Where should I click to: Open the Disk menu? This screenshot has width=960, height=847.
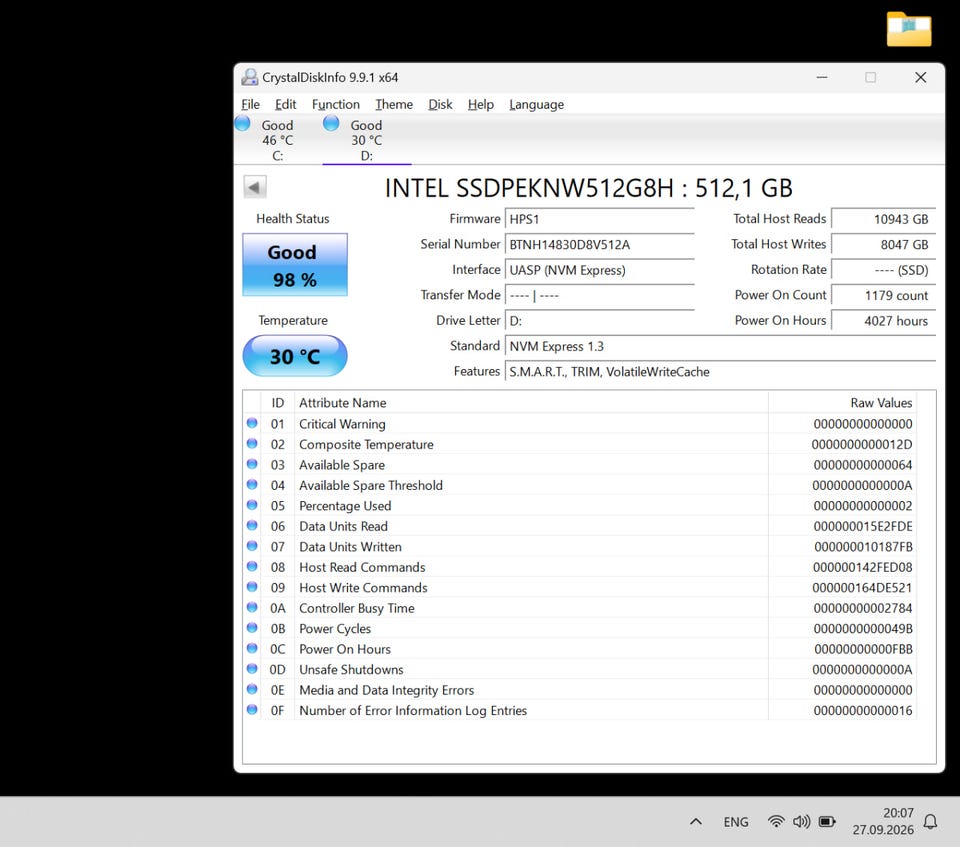(440, 105)
